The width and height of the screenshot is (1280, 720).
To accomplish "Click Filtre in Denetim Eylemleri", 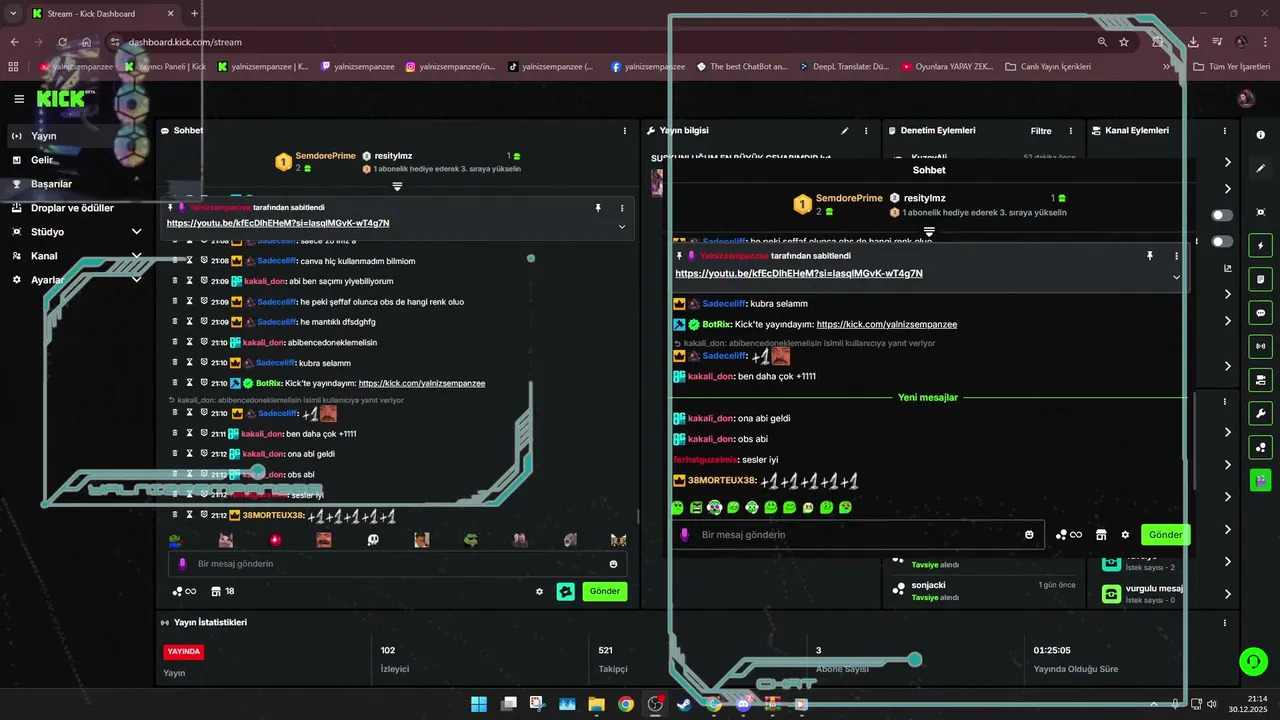I will pos(1041,131).
